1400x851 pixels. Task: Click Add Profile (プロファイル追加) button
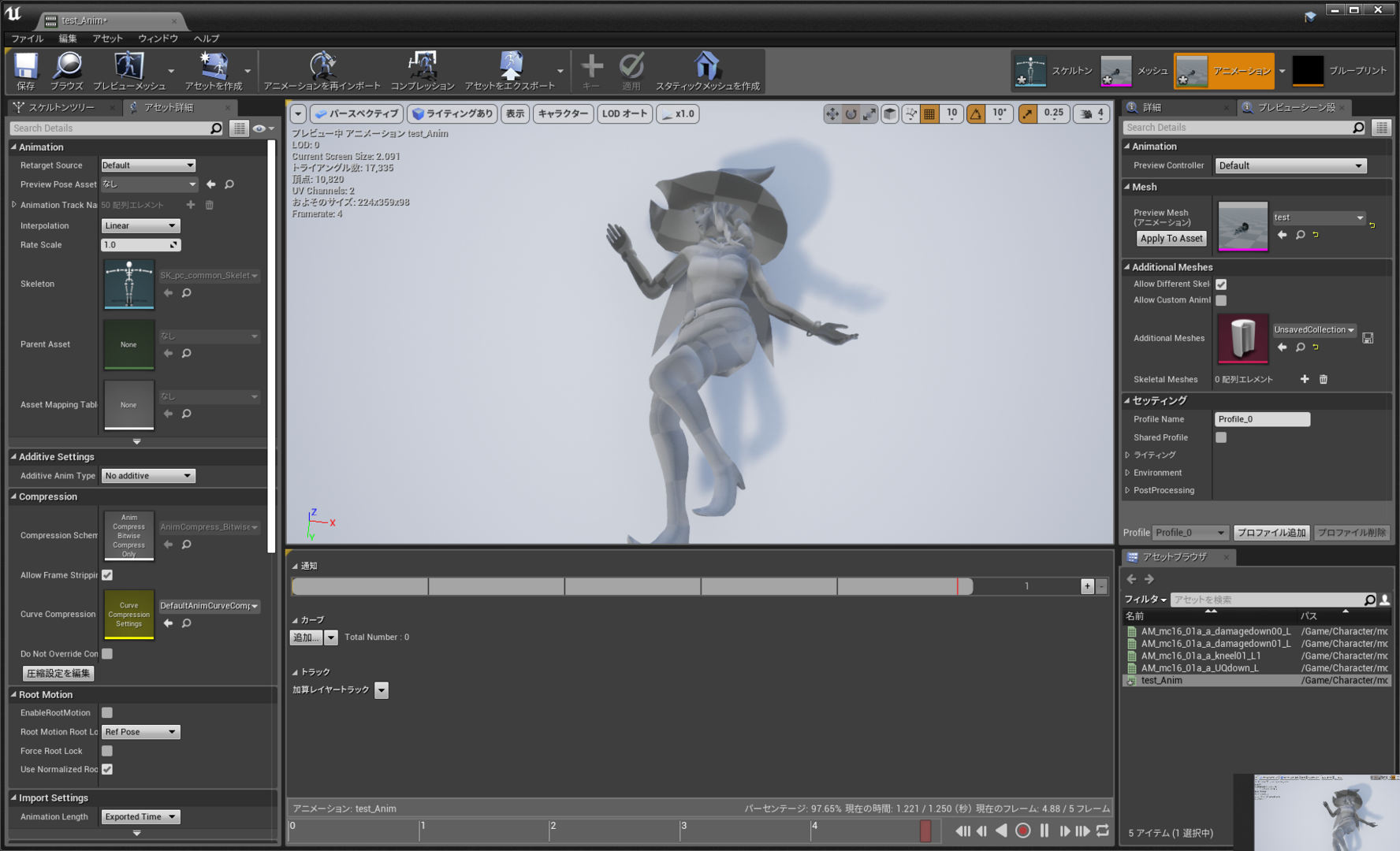click(x=1272, y=533)
